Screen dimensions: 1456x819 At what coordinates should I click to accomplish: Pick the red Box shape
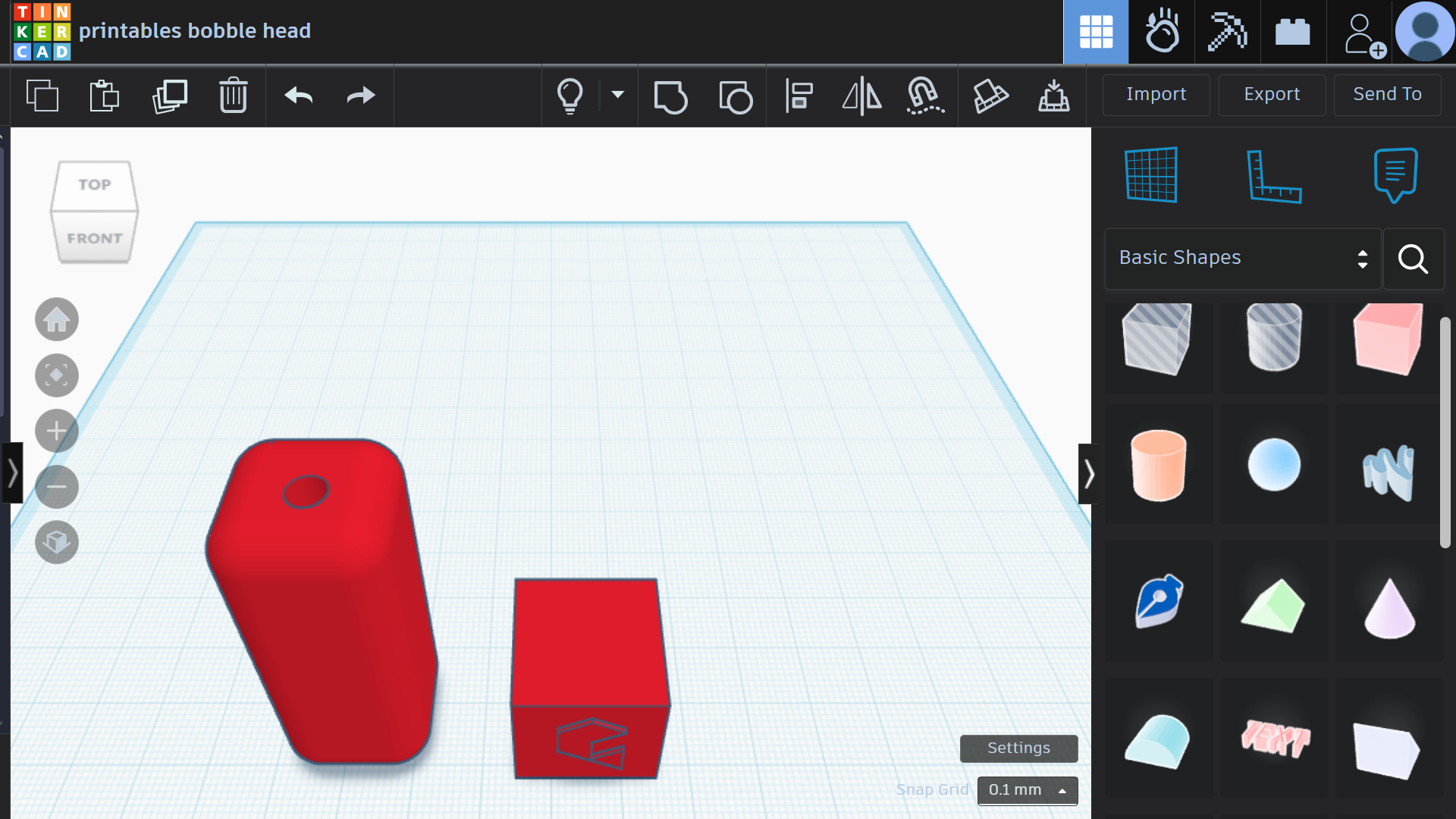[x=1388, y=339]
